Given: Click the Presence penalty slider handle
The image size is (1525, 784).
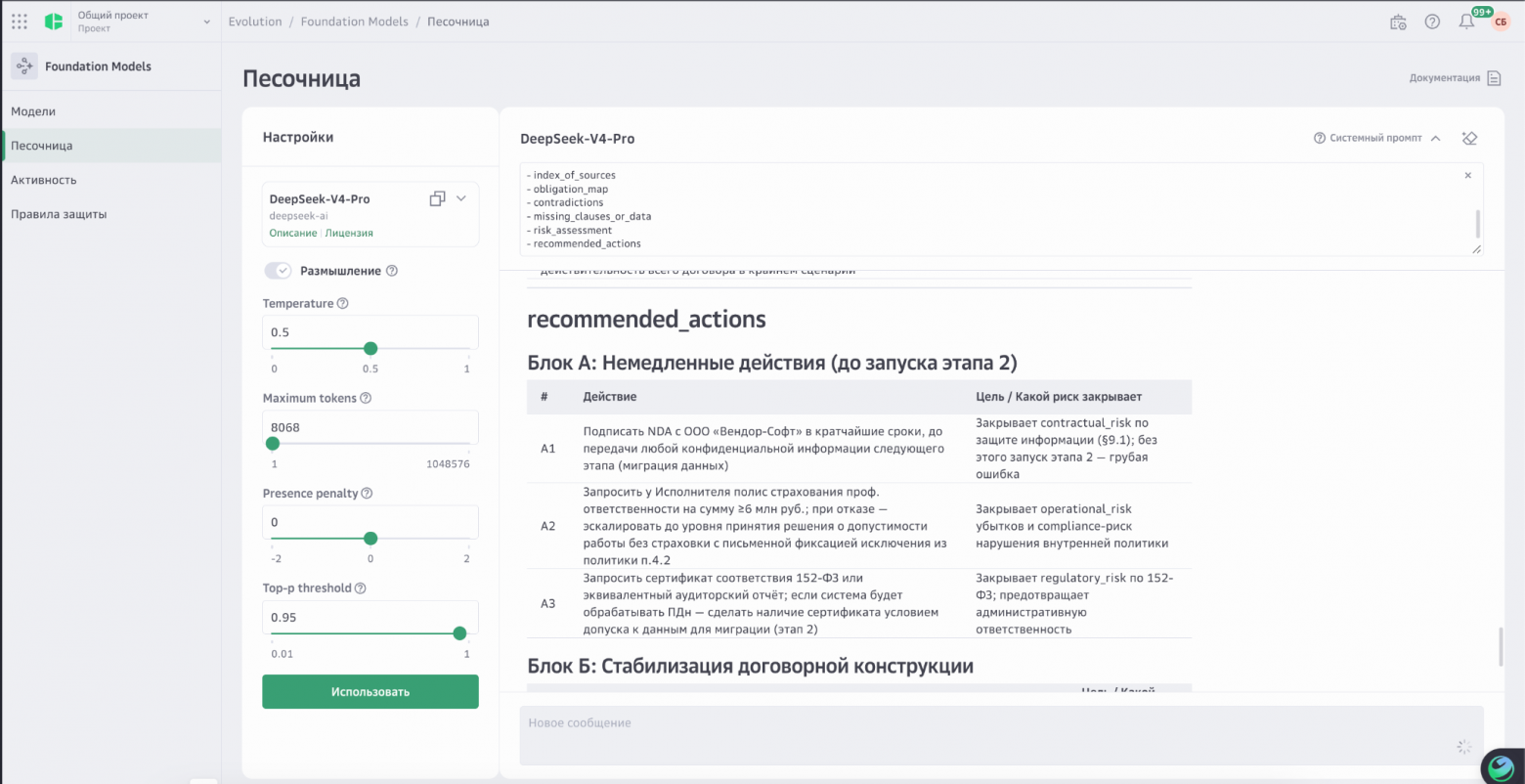Looking at the screenshot, I should point(370,538).
